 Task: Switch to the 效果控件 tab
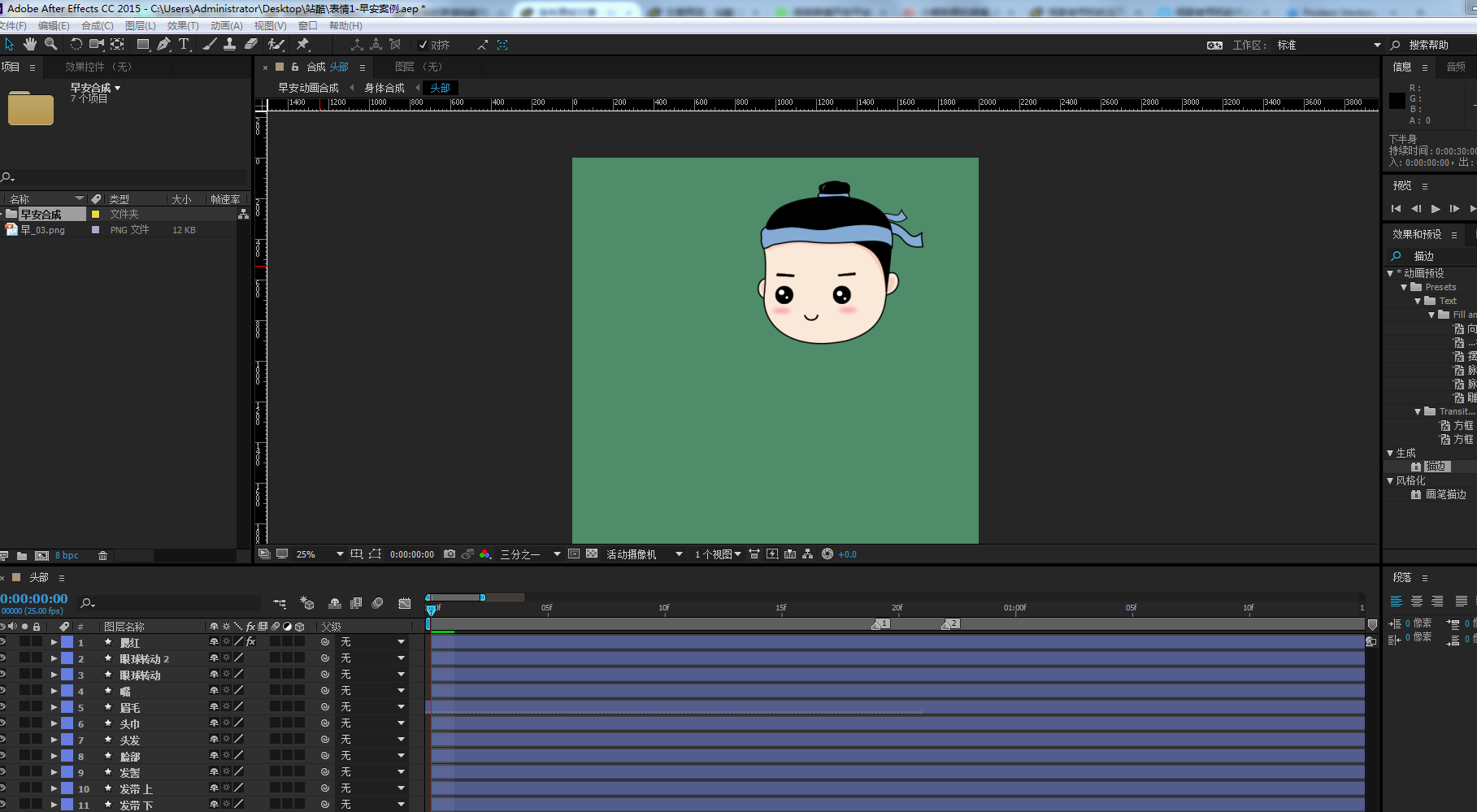(98, 67)
